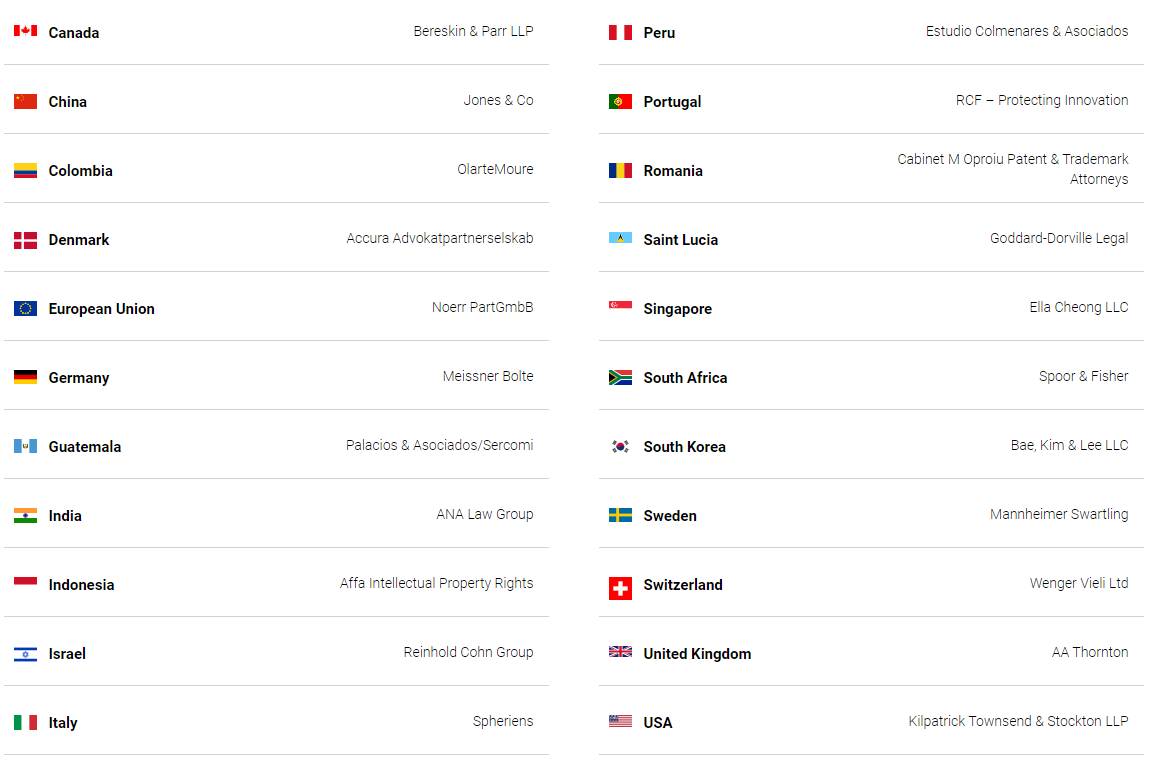Open the Affa Intellectual Property Rights link
The image size is (1149, 768).
436,583
